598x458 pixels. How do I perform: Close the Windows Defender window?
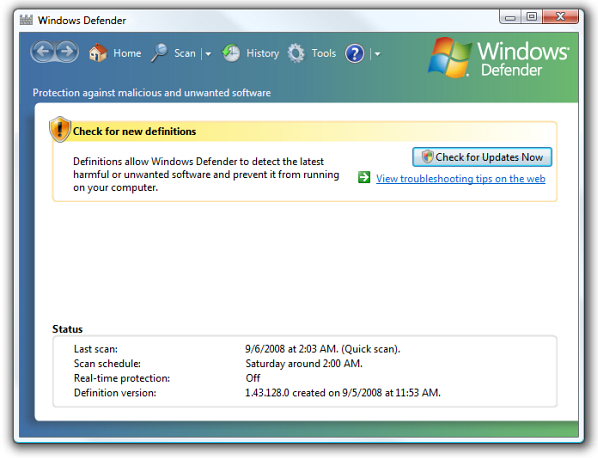click(560, 17)
